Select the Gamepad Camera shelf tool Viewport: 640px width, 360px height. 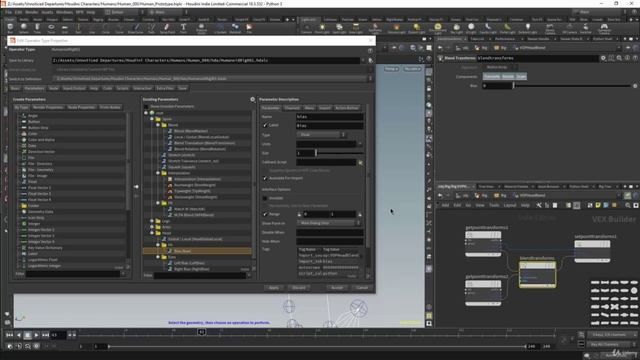point(604,28)
